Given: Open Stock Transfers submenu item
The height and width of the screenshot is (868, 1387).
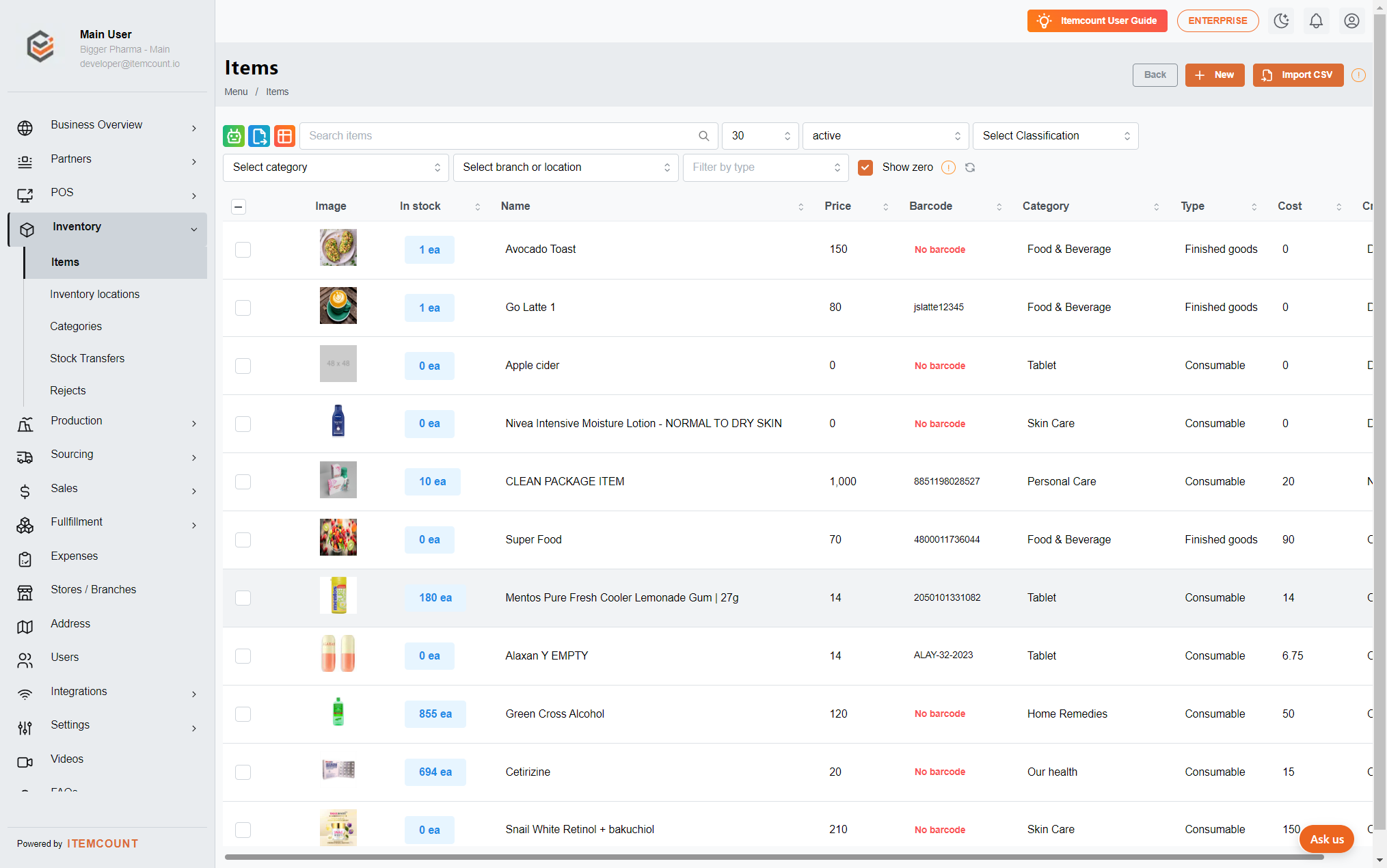Looking at the screenshot, I should (87, 359).
